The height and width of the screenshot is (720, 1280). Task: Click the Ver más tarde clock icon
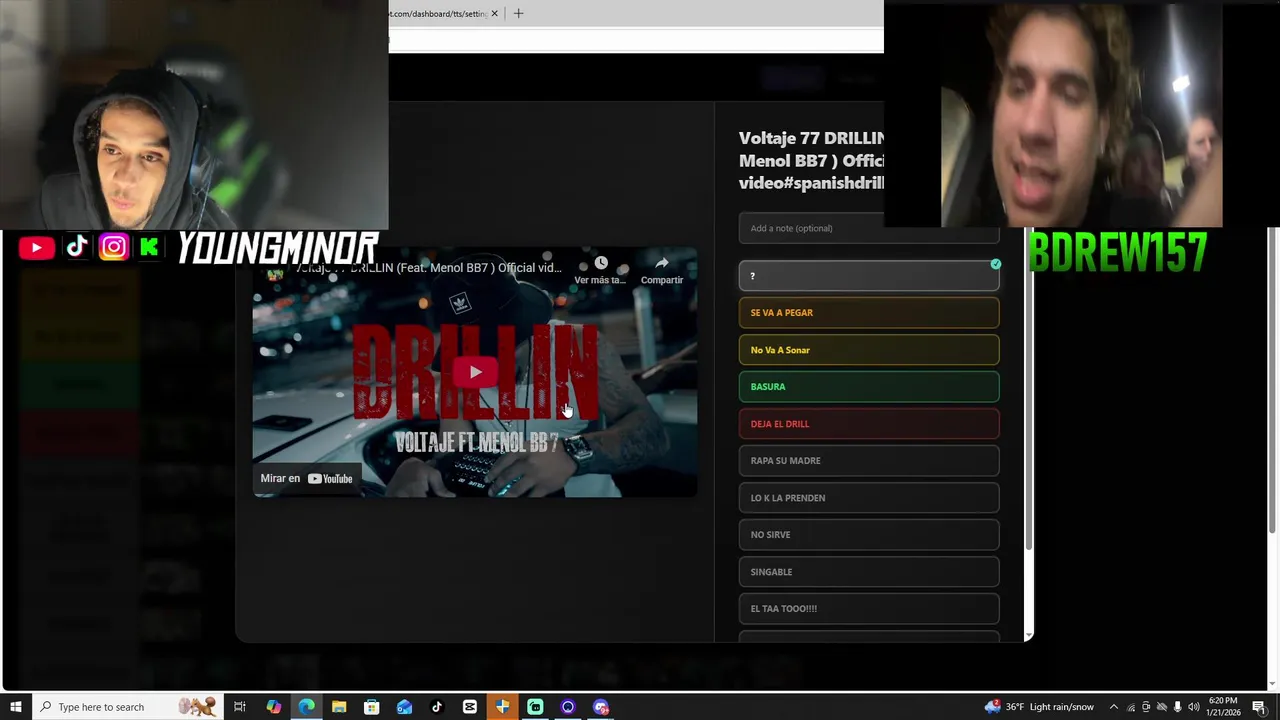600,264
